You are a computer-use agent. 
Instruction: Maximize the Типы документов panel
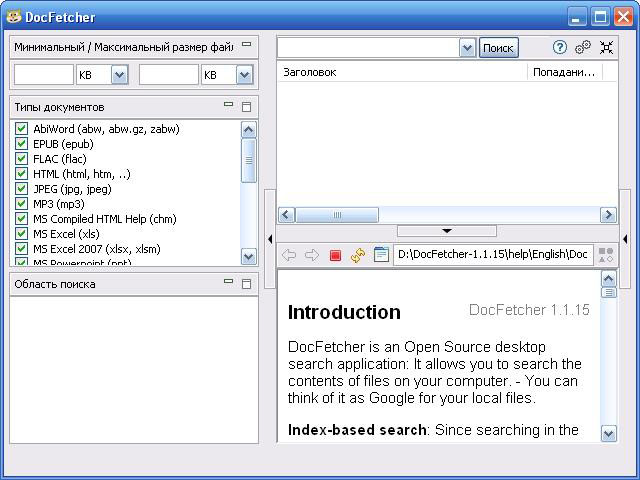point(246,107)
